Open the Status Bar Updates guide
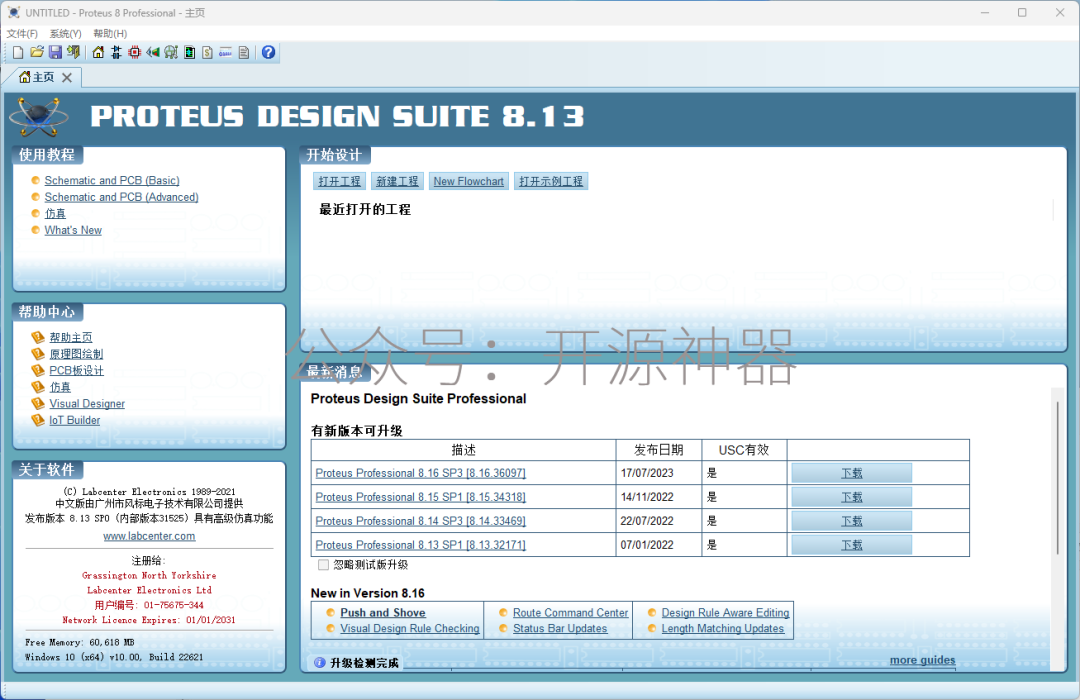 [x=560, y=628]
